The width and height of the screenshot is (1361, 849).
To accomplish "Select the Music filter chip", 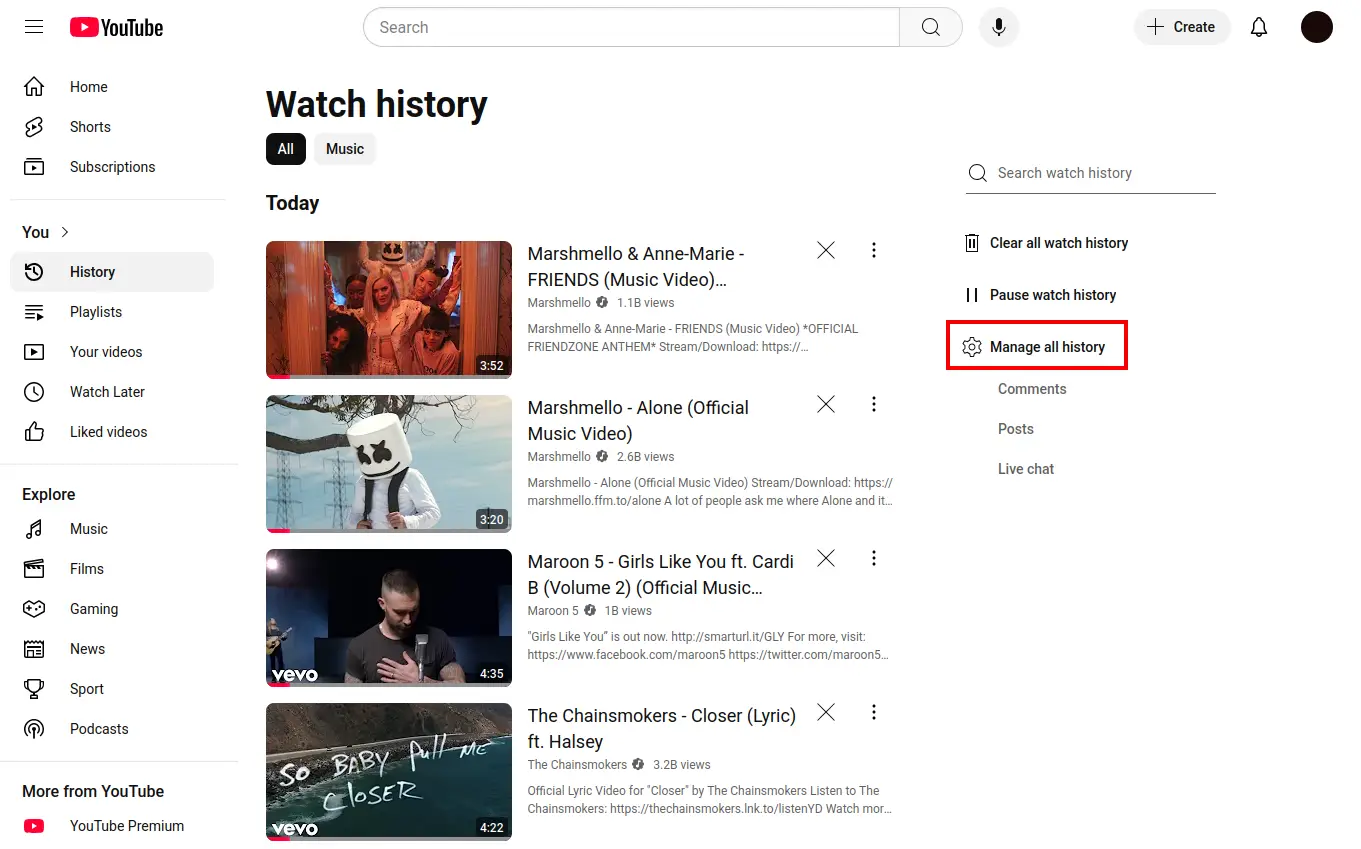I will [345, 149].
